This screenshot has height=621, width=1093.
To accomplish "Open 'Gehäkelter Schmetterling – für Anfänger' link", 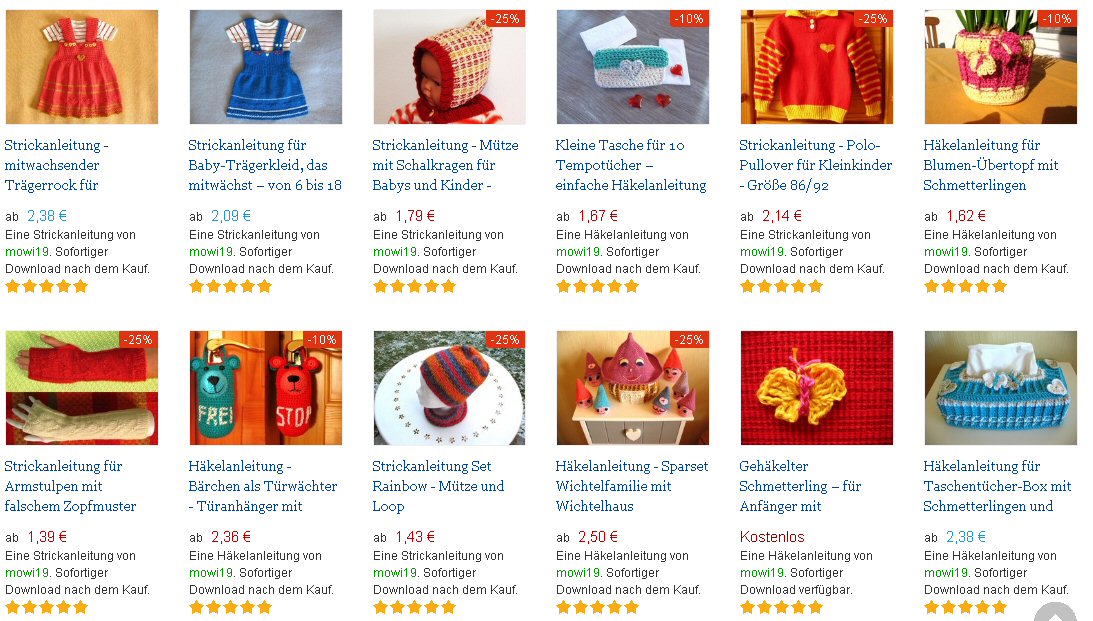I will (800, 486).
